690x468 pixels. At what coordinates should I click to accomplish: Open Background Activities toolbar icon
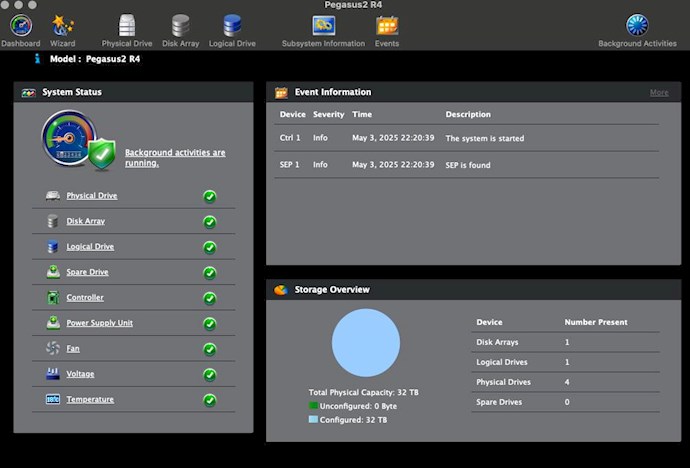tap(637, 25)
